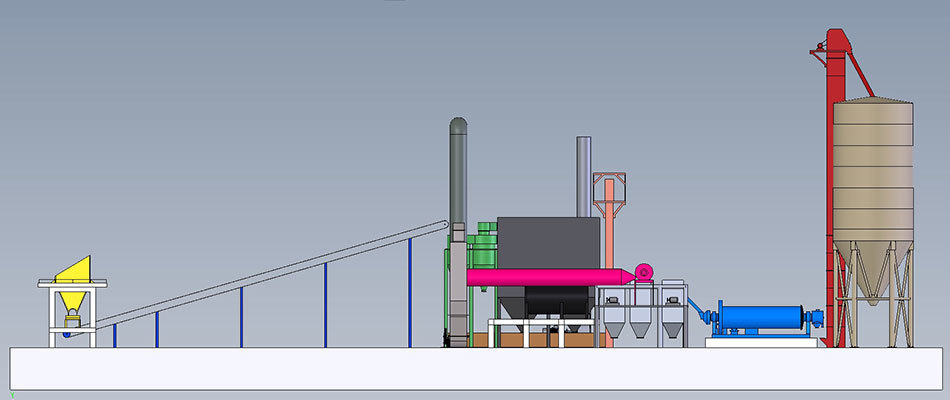Select the white ground base slab
Viewport: 950px width, 400px height.
coord(476,368)
